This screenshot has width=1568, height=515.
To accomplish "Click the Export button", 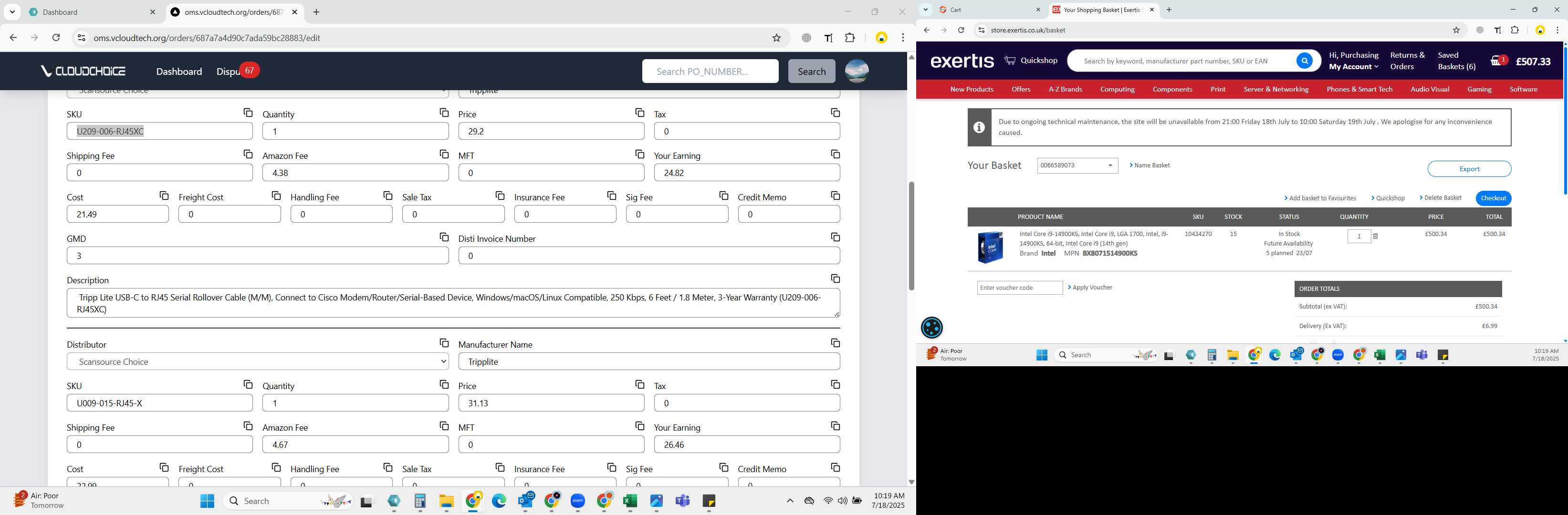I will (x=1469, y=169).
